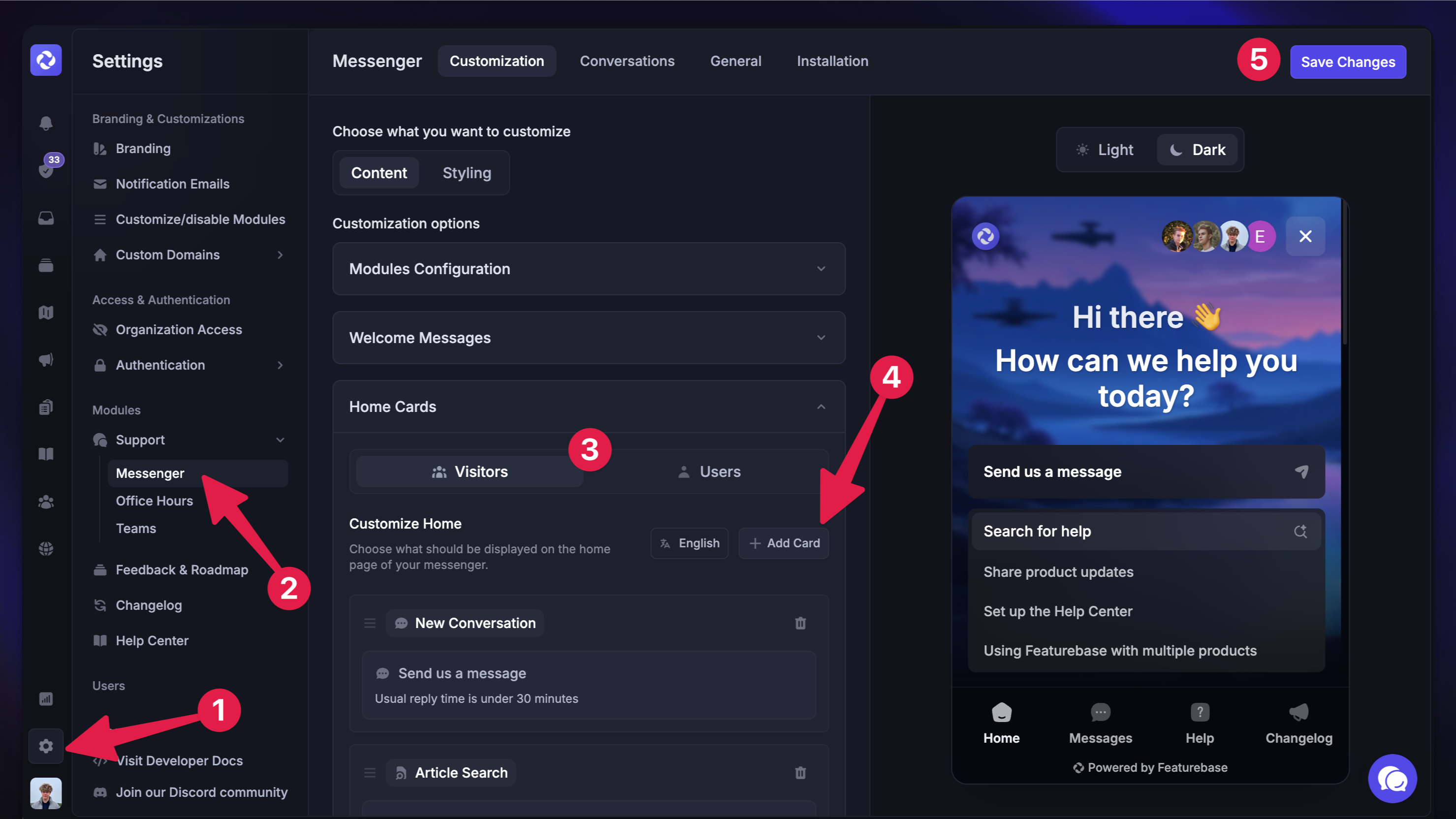
Task: Select Users audience for home cards
Action: (709, 472)
